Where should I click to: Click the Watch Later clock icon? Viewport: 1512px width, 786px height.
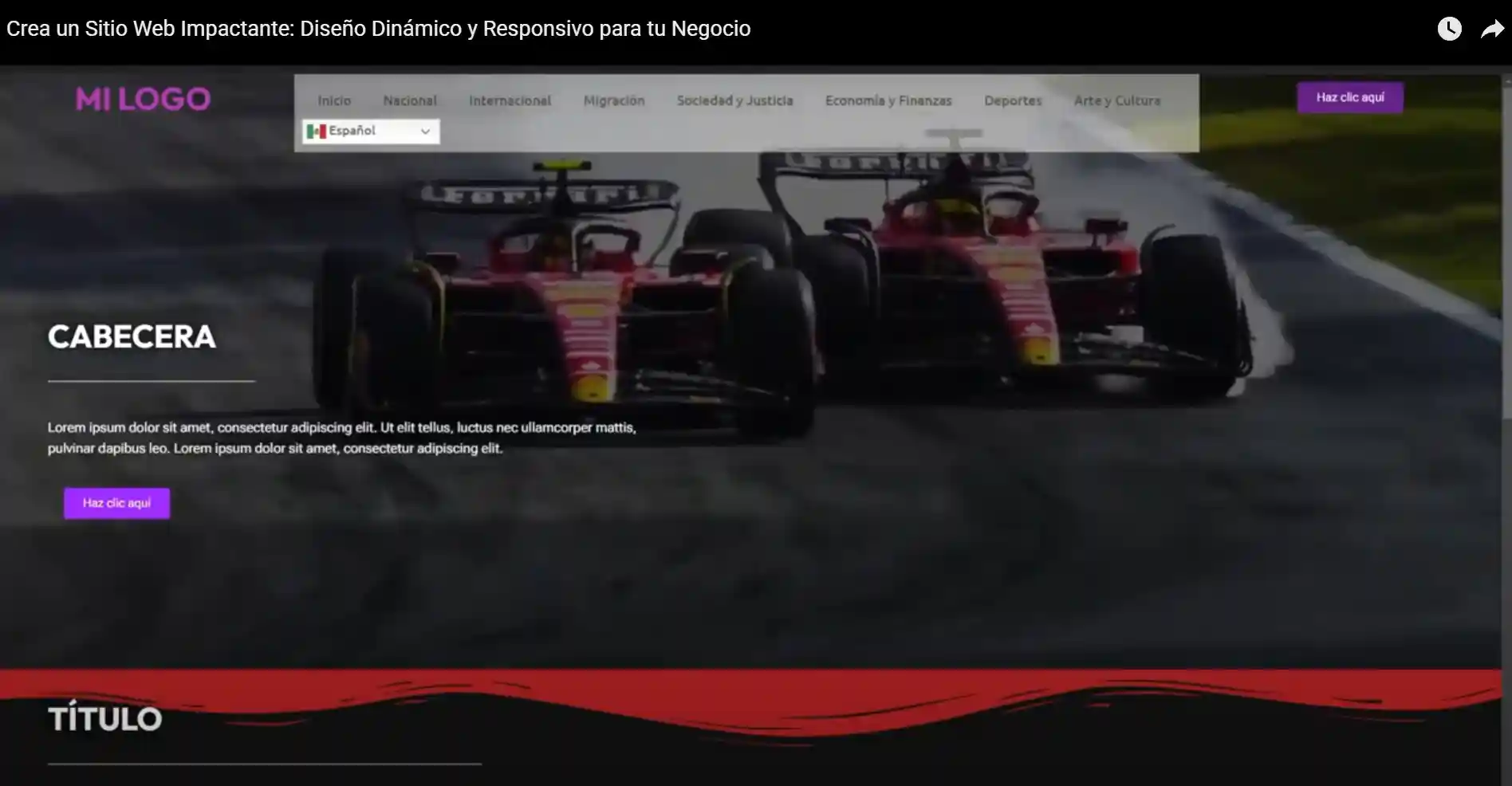click(x=1450, y=29)
